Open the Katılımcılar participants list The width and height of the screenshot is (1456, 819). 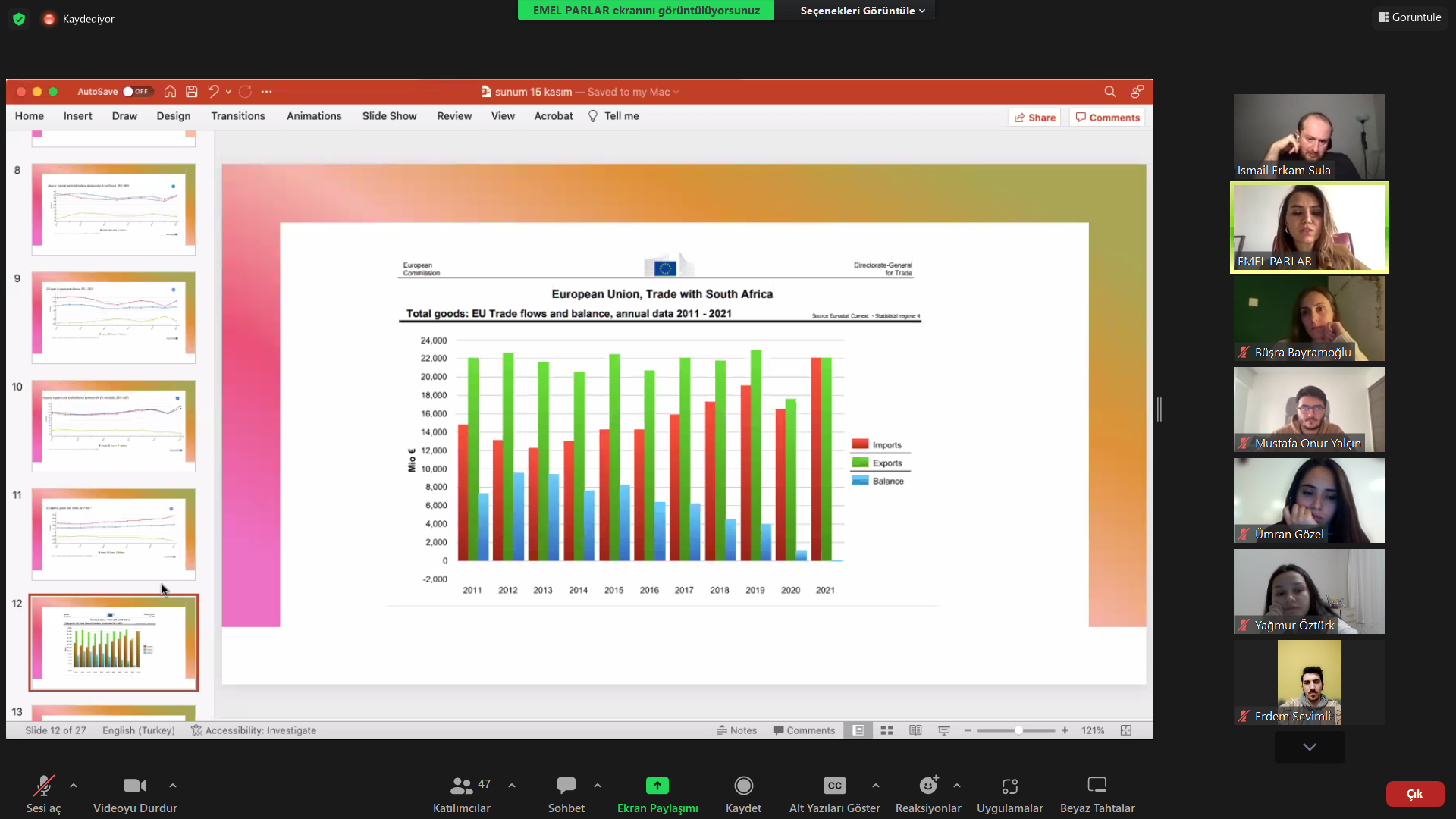point(462,786)
